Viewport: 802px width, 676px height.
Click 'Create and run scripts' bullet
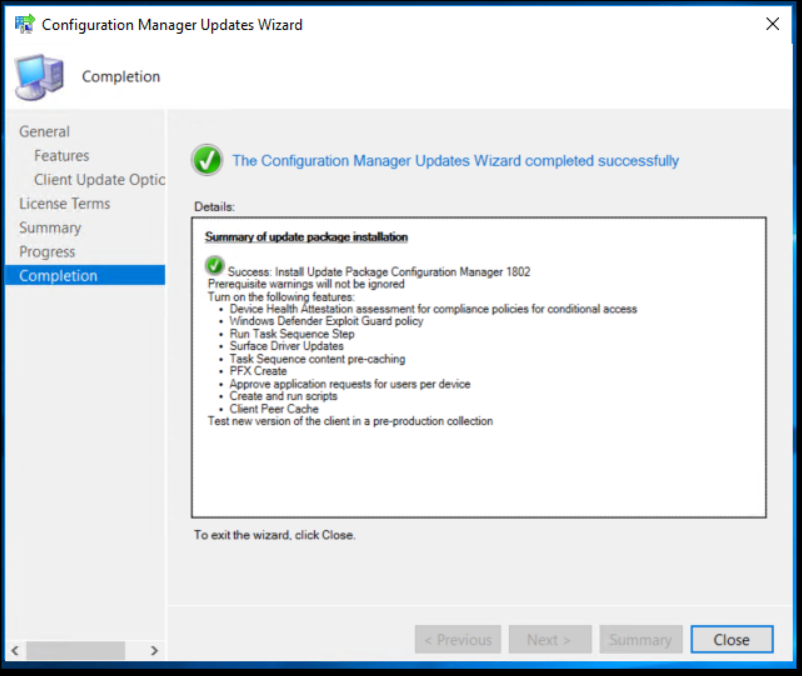(283, 396)
